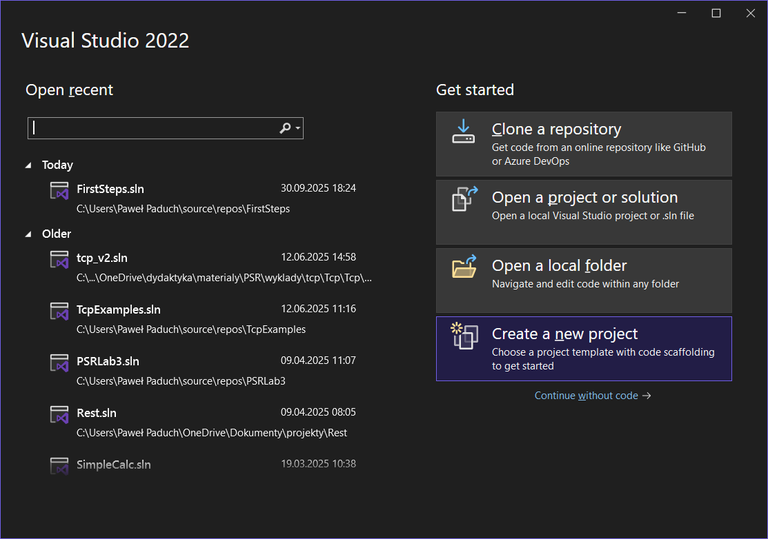
Task: Focus the Open recent search box
Action: (x=152, y=128)
